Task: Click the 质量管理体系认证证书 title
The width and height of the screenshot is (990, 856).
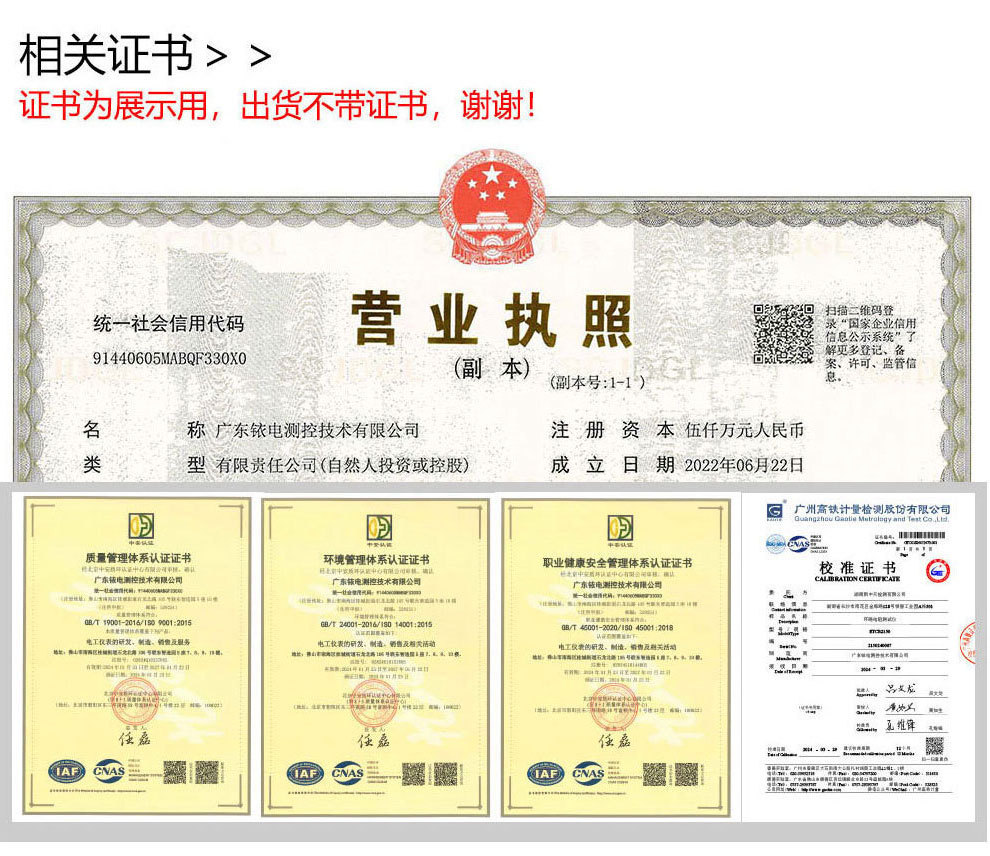Action: pos(138,558)
